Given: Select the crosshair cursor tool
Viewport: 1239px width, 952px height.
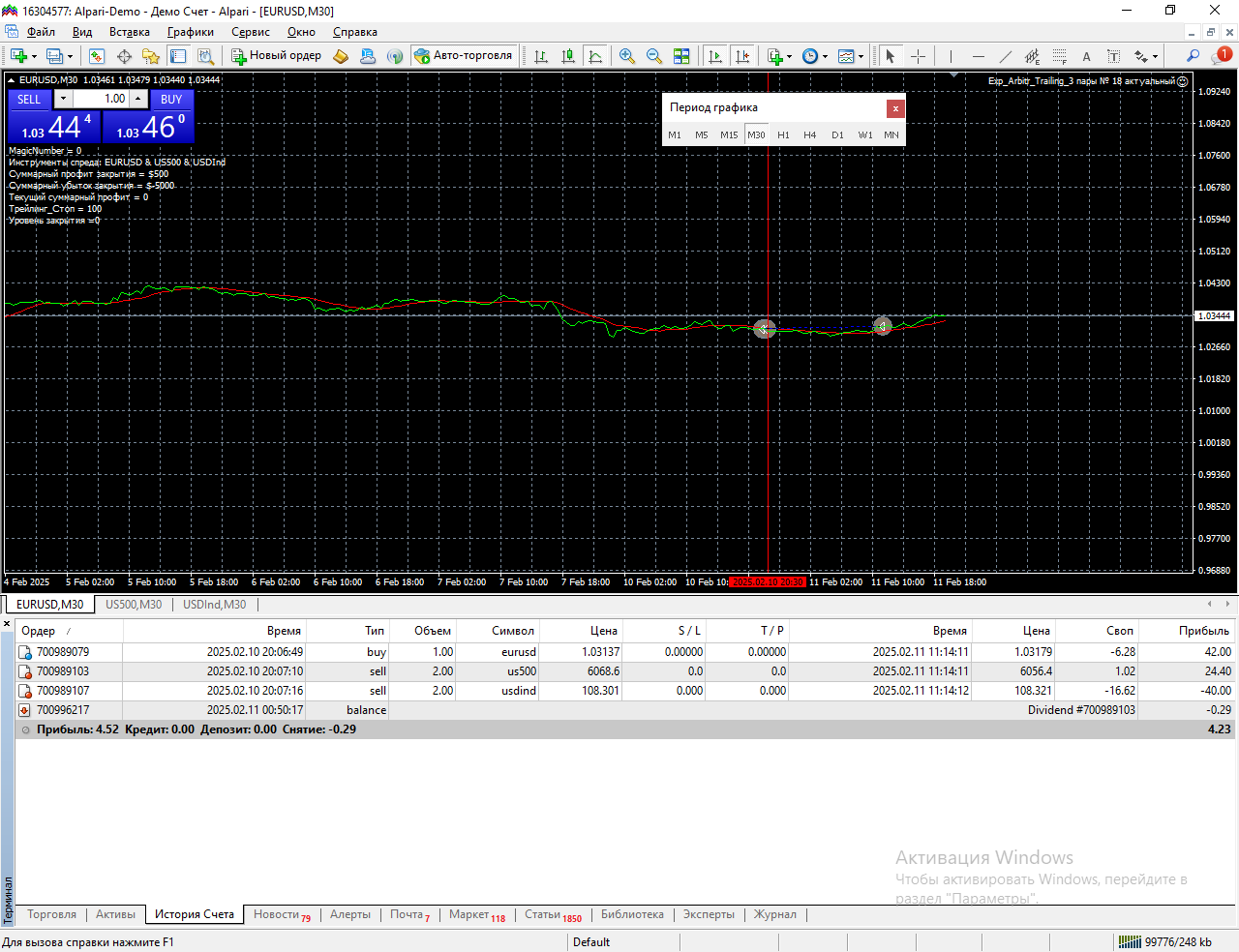Looking at the screenshot, I should [918, 56].
